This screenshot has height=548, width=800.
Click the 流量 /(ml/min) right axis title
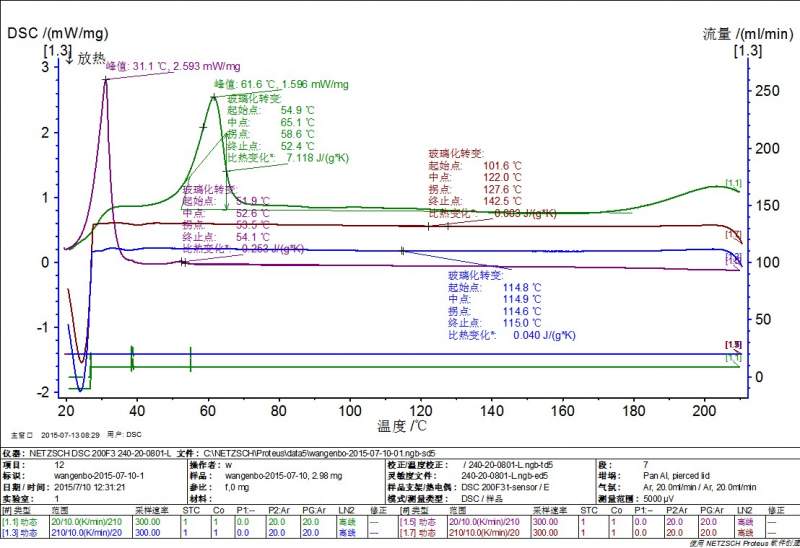tap(748, 34)
